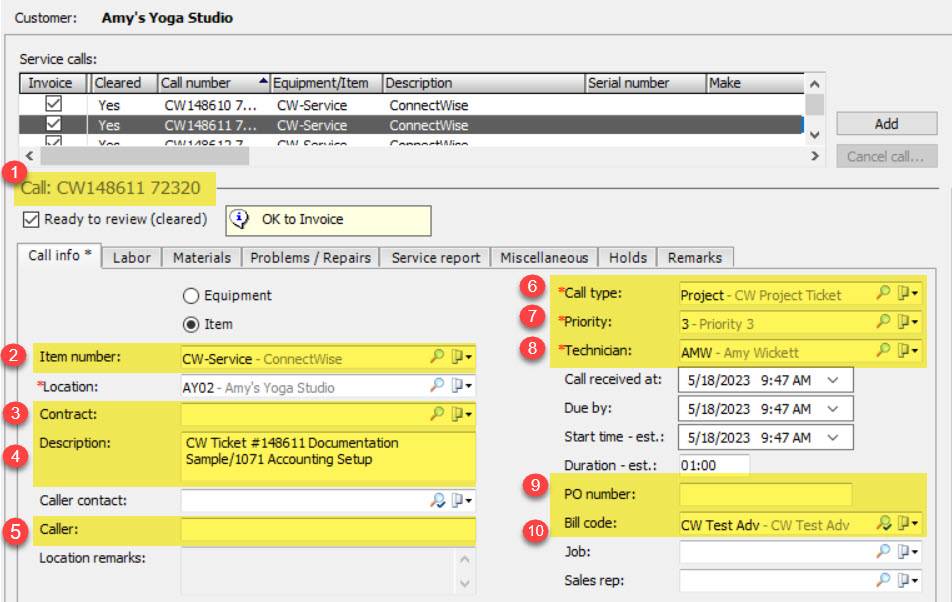The height and width of the screenshot is (602, 952).
Task: Click the Duration - est. field
Action: (x=714, y=465)
